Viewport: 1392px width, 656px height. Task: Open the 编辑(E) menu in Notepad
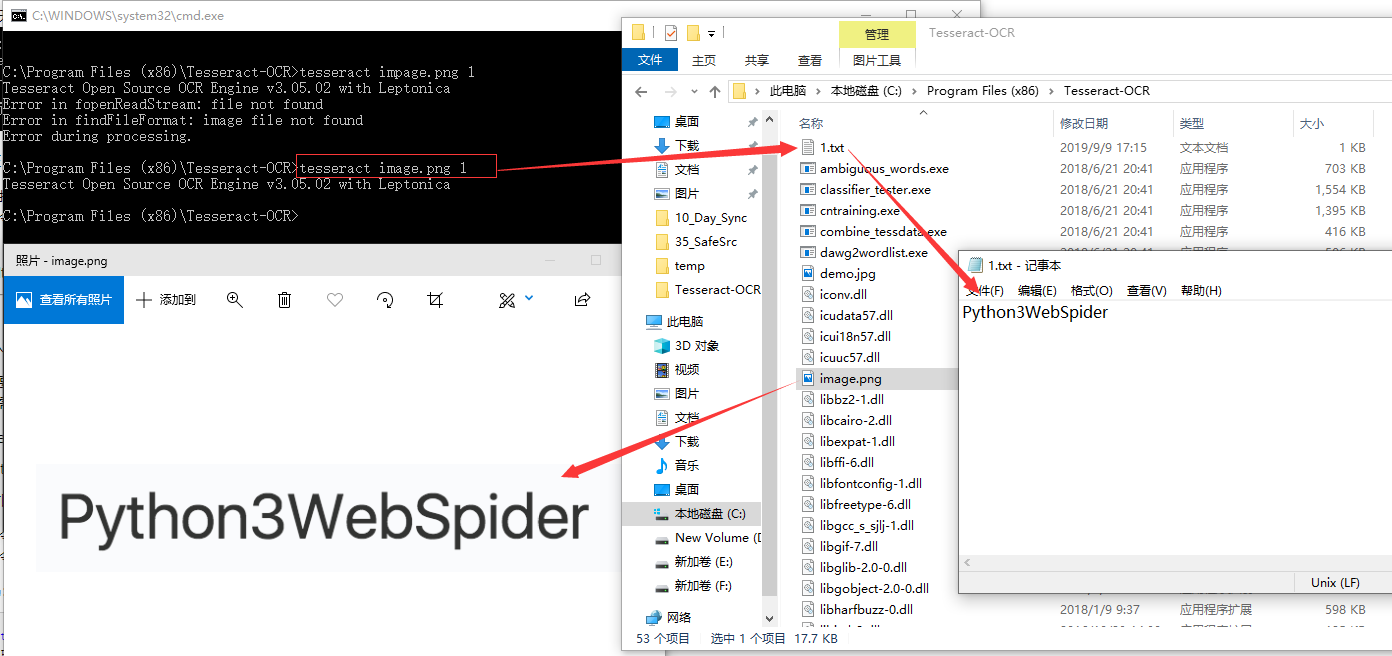point(1037,291)
